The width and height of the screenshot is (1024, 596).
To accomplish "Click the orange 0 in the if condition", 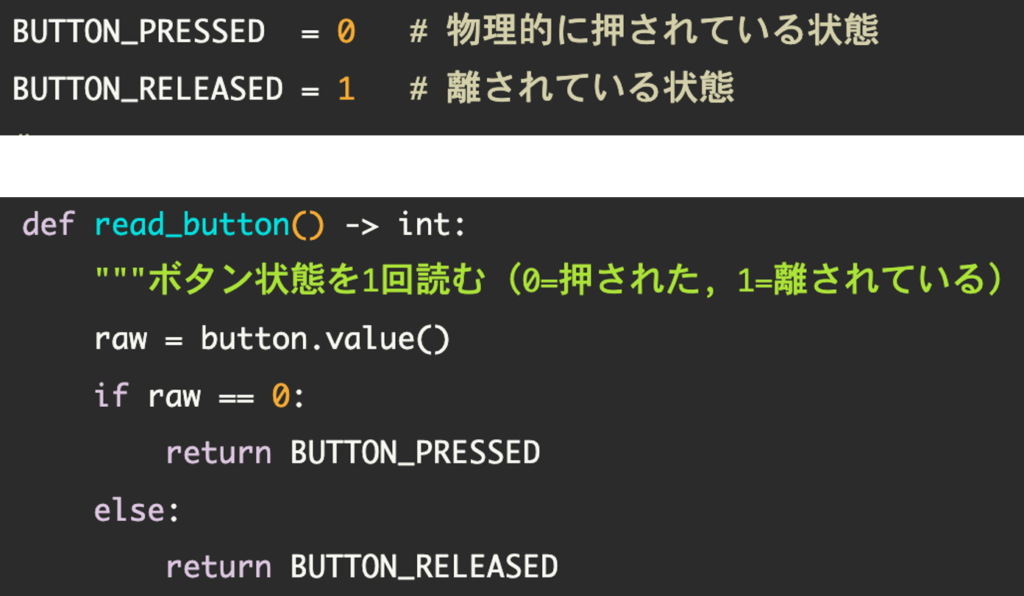I will coord(281,396).
